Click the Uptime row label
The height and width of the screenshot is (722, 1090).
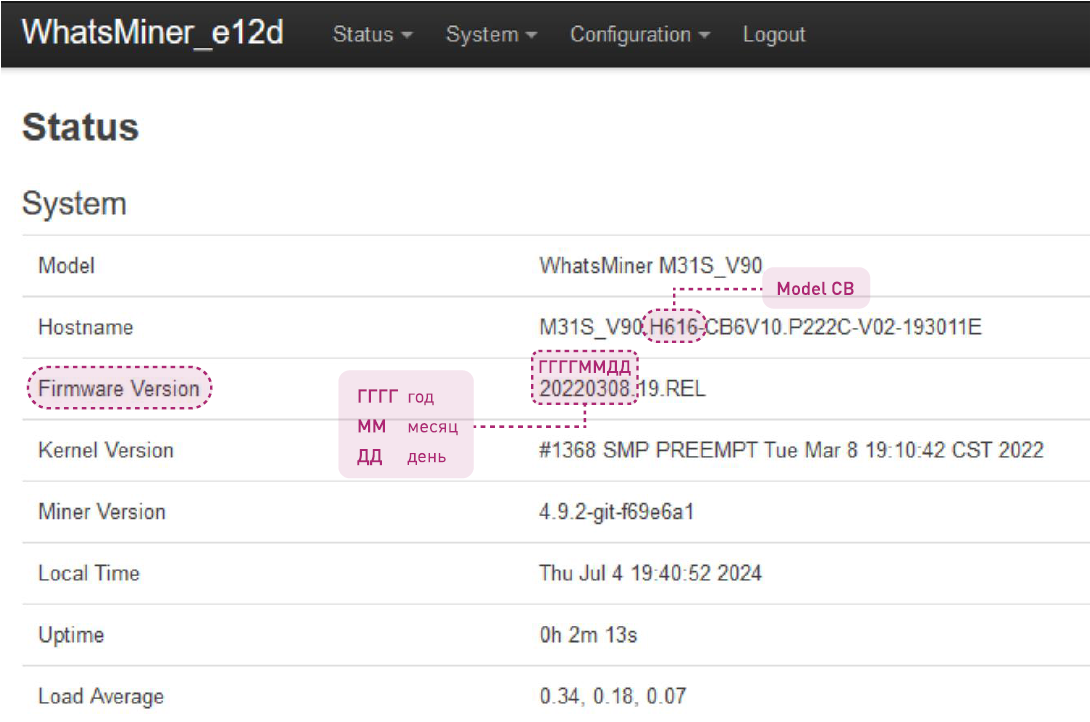coord(71,635)
